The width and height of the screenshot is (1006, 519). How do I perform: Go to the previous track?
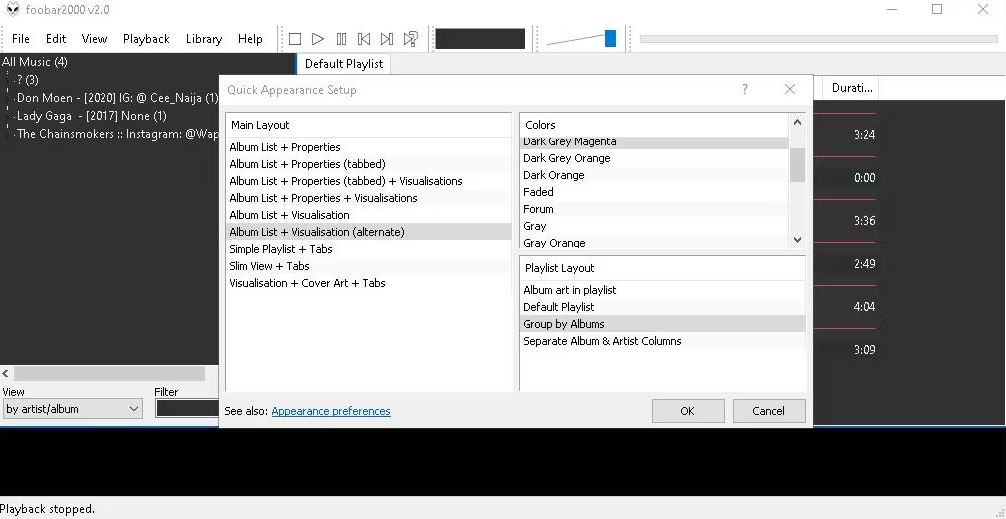pyautogui.click(x=364, y=39)
